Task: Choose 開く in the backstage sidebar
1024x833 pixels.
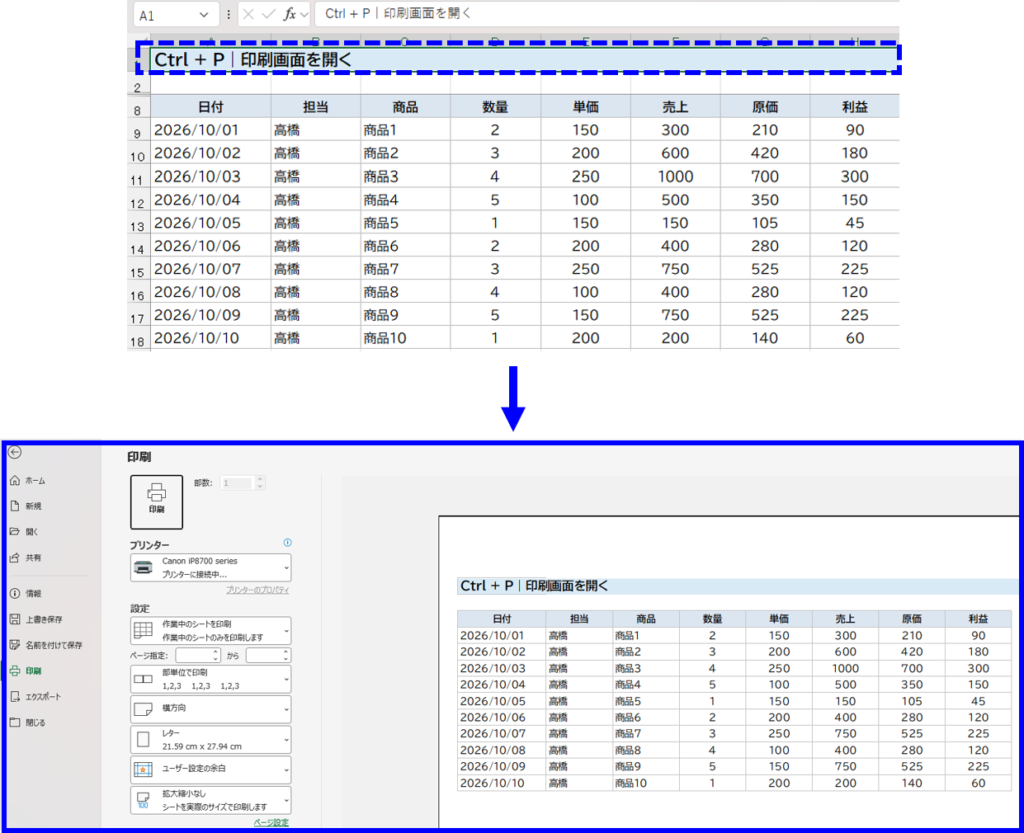Action: tap(24, 532)
